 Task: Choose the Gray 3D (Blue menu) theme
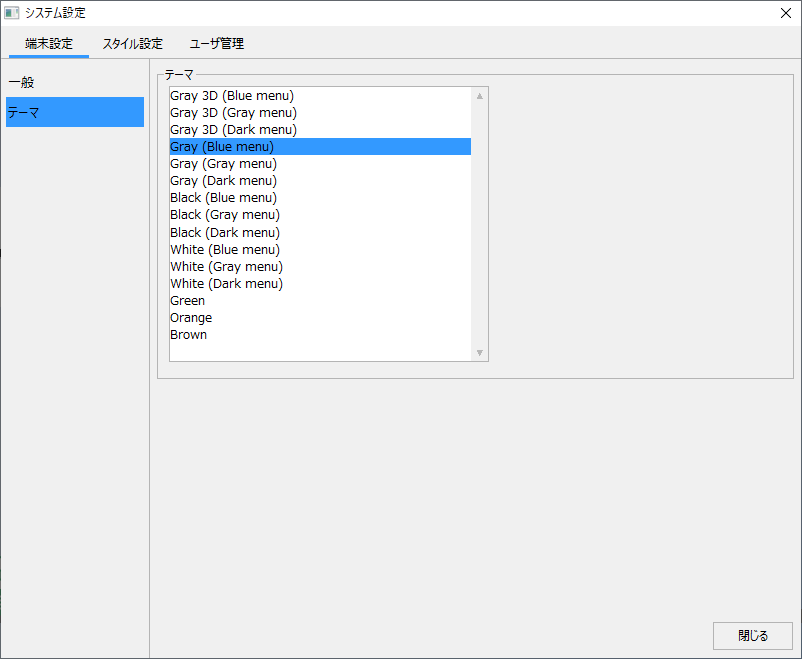click(x=232, y=96)
